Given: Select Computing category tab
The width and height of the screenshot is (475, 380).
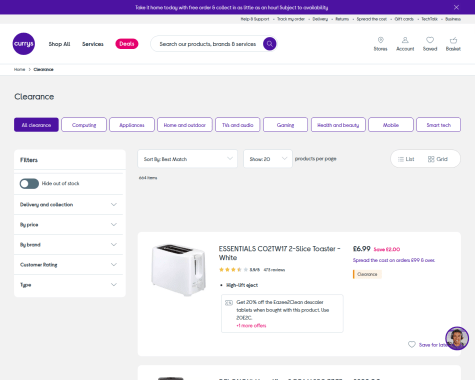Looking at the screenshot, I should [x=84, y=125].
